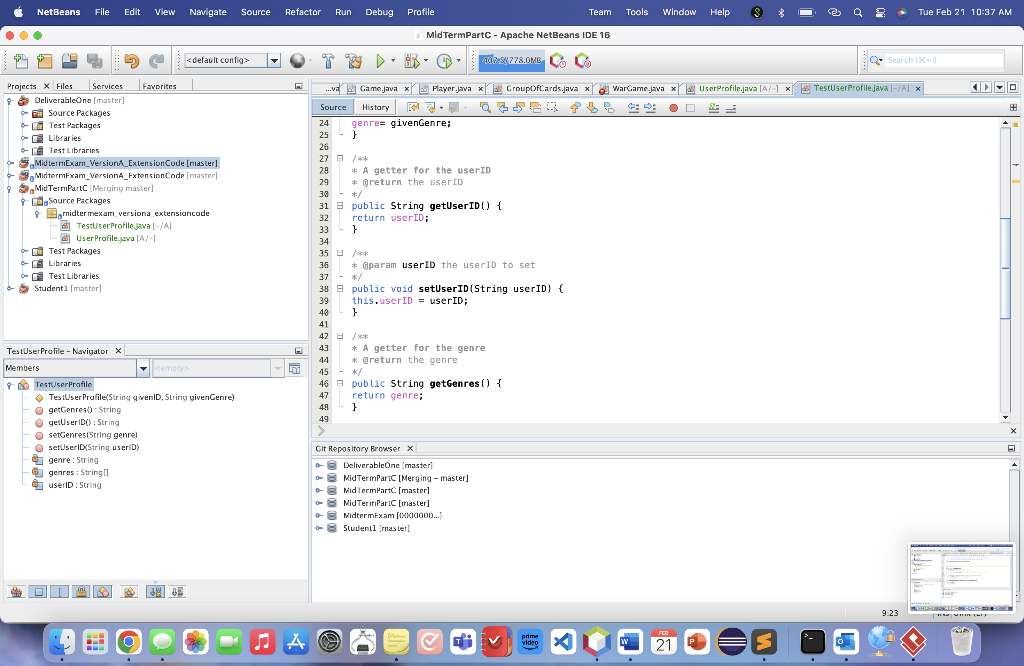
Task: Open the Refactor menu
Action: [x=302, y=12]
